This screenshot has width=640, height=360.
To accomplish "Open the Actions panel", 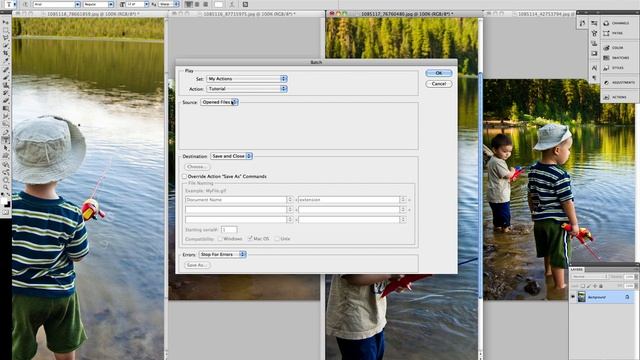I will 616,97.
